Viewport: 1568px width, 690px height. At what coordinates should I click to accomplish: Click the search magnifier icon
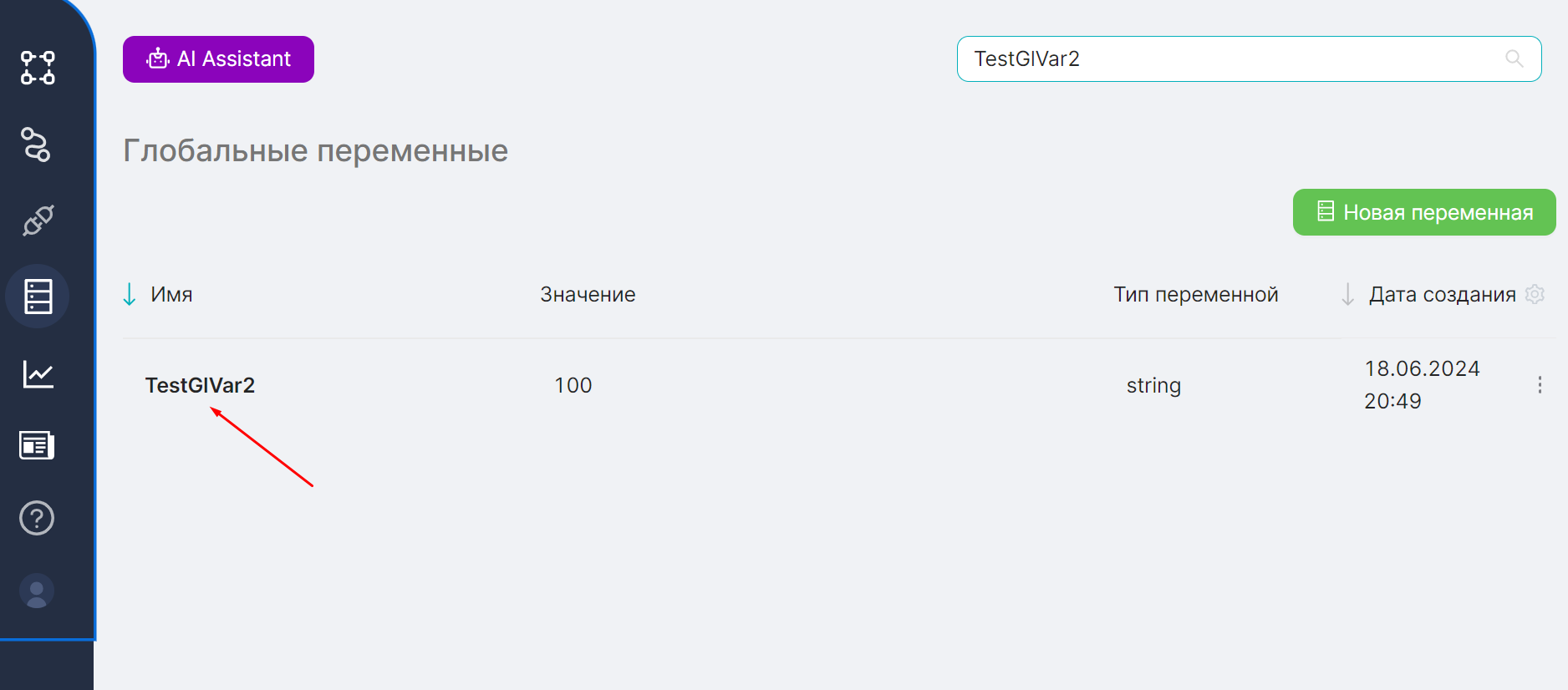coord(1514,58)
